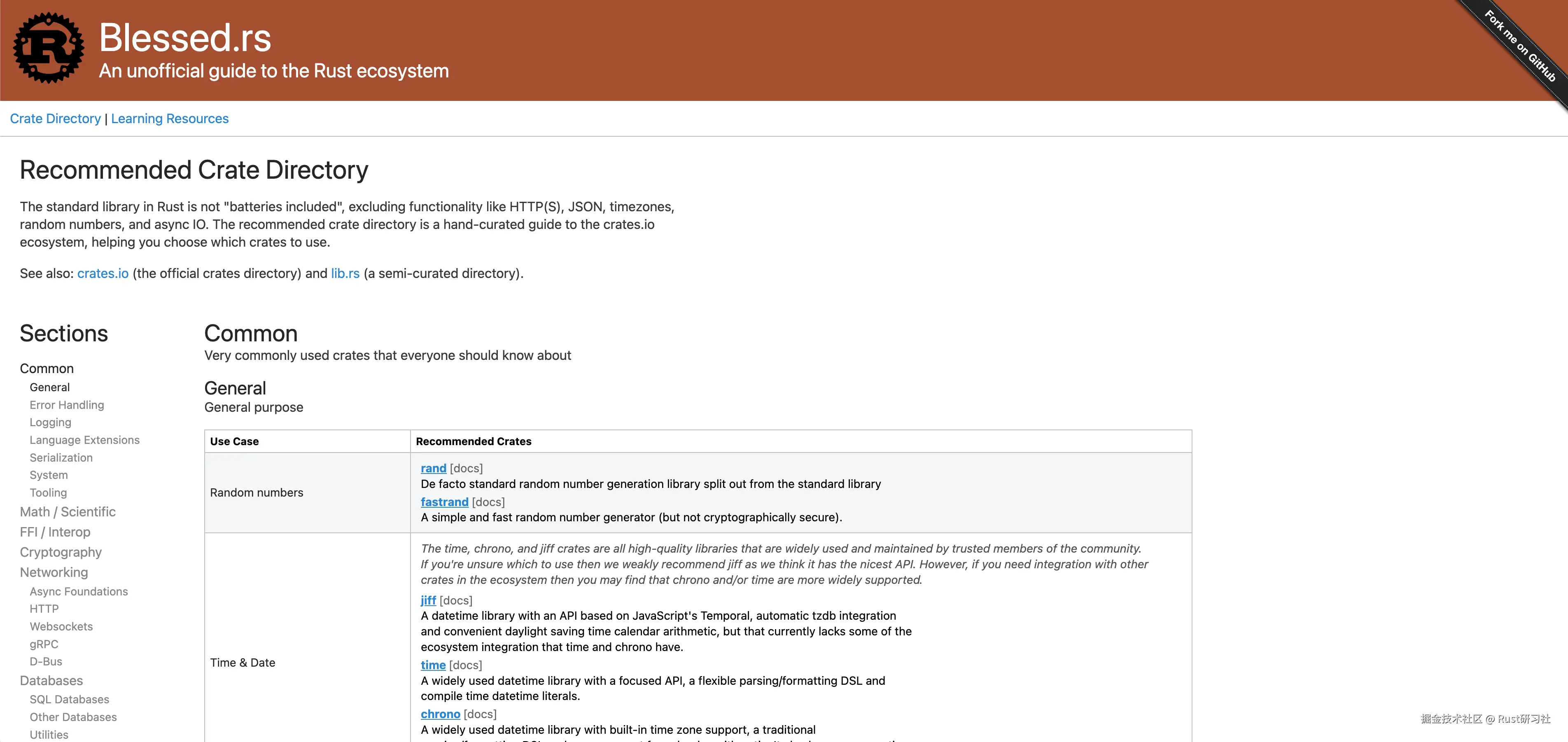1568x742 pixels.
Task: Go to Serialization in the sidebar
Action: click(61, 458)
